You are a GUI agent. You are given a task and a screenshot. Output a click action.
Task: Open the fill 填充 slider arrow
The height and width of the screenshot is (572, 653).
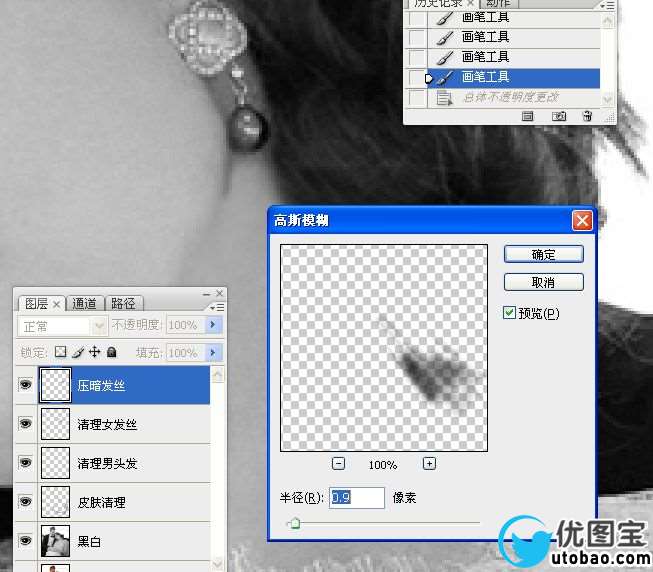(x=214, y=353)
